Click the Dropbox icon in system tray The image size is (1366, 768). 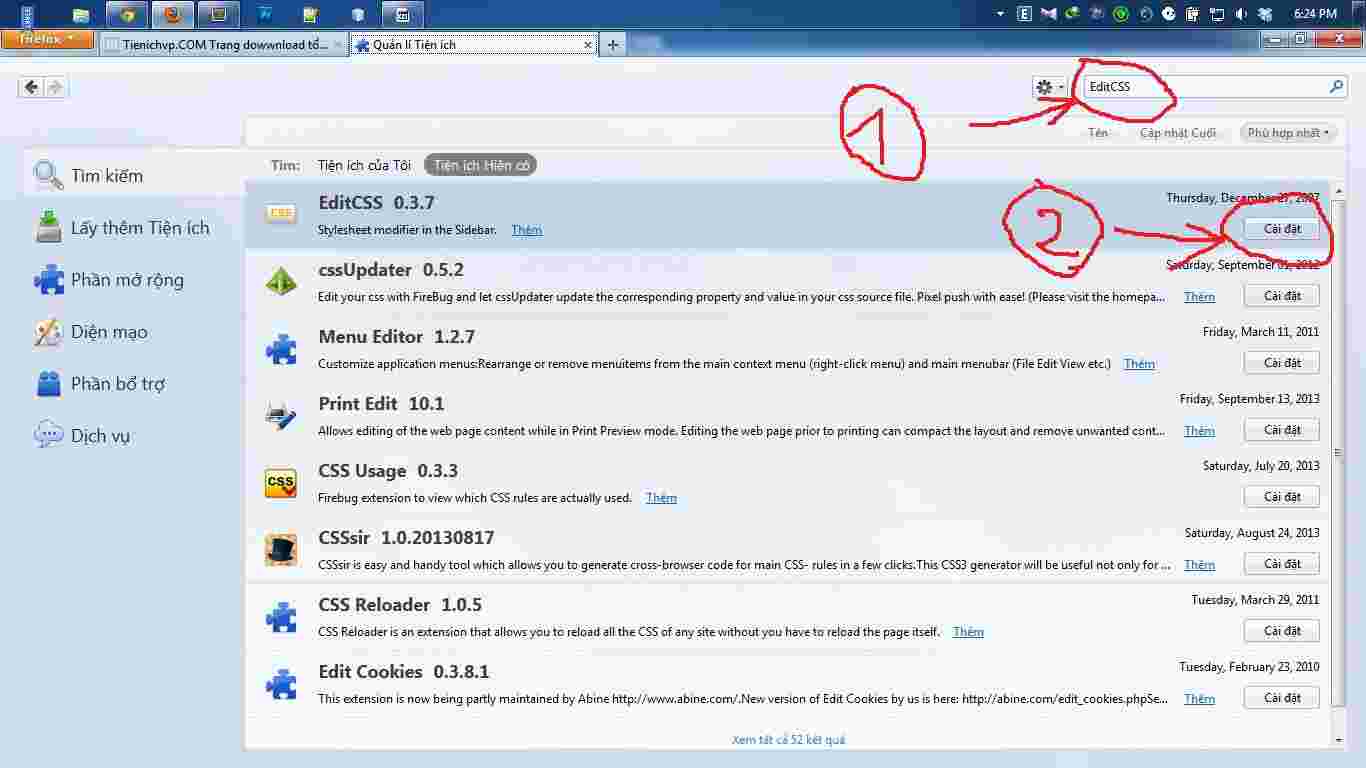click(x=1265, y=14)
